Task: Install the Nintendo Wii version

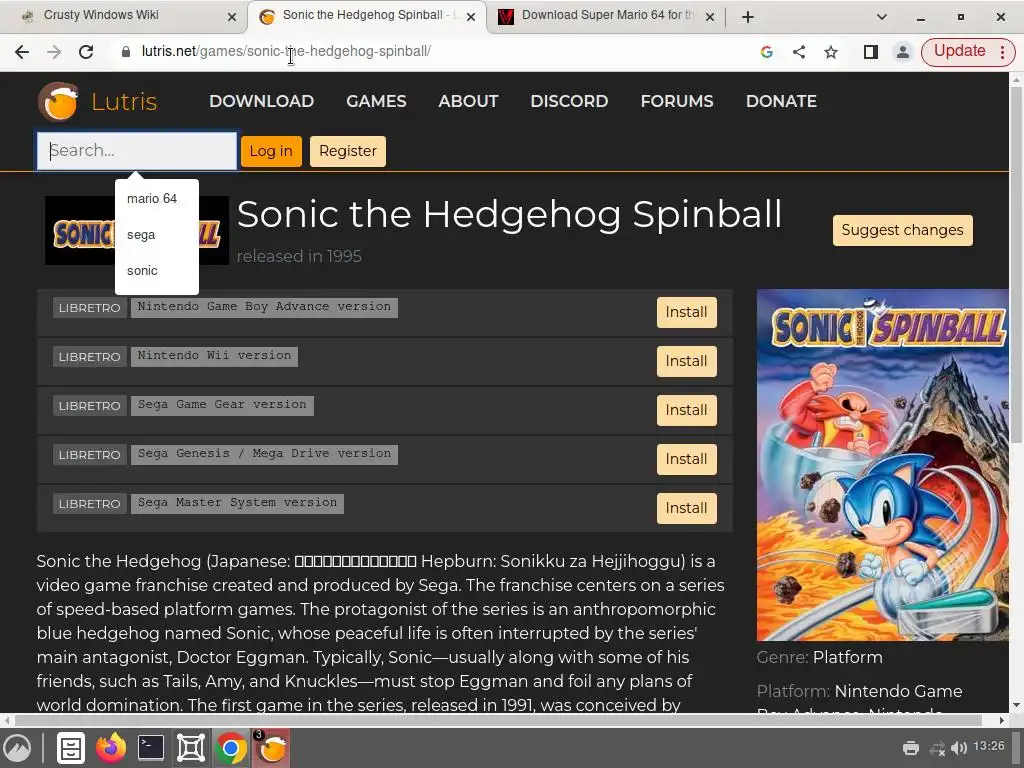Action: point(686,361)
